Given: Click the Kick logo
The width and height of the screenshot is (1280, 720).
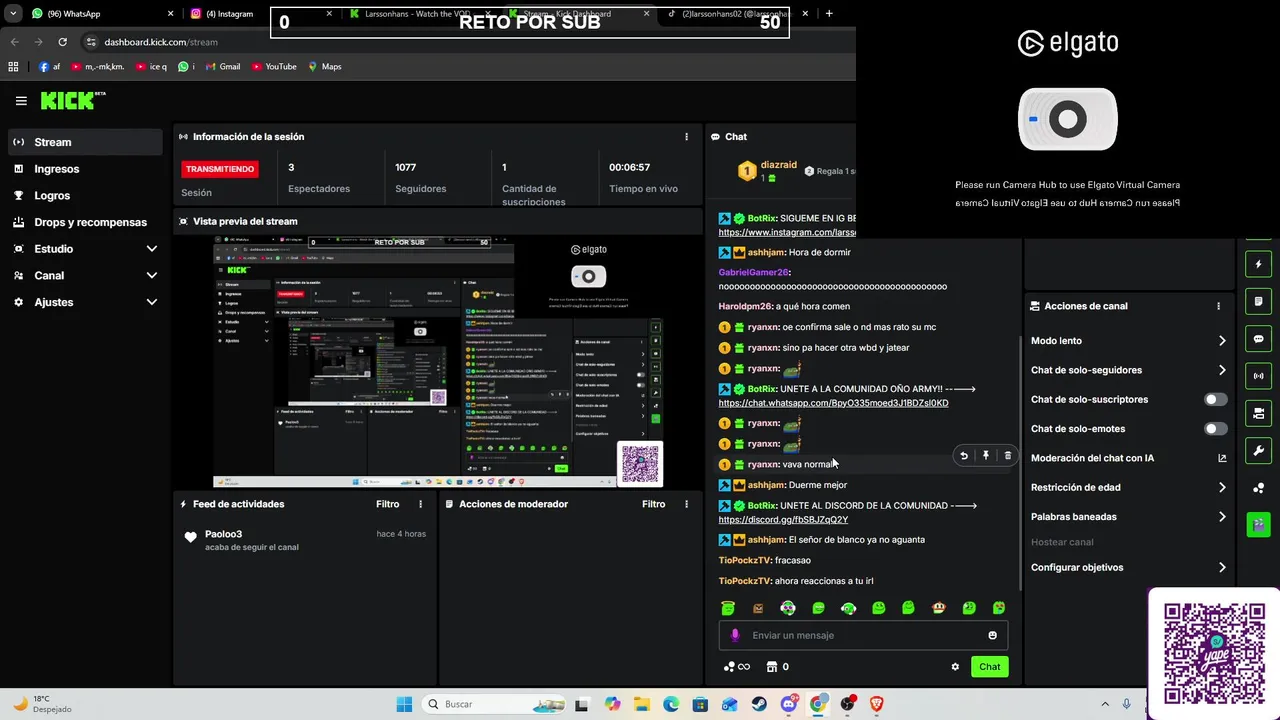Looking at the screenshot, I should pyautogui.click(x=72, y=100).
